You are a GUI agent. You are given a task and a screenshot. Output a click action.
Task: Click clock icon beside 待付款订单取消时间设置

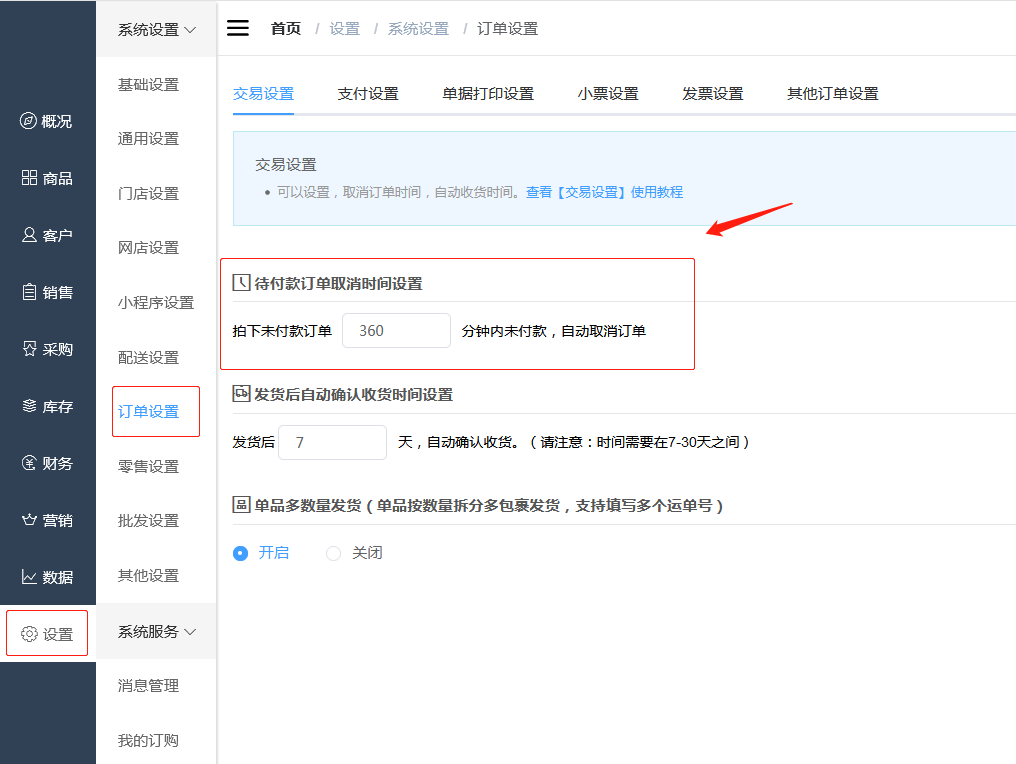(241, 283)
